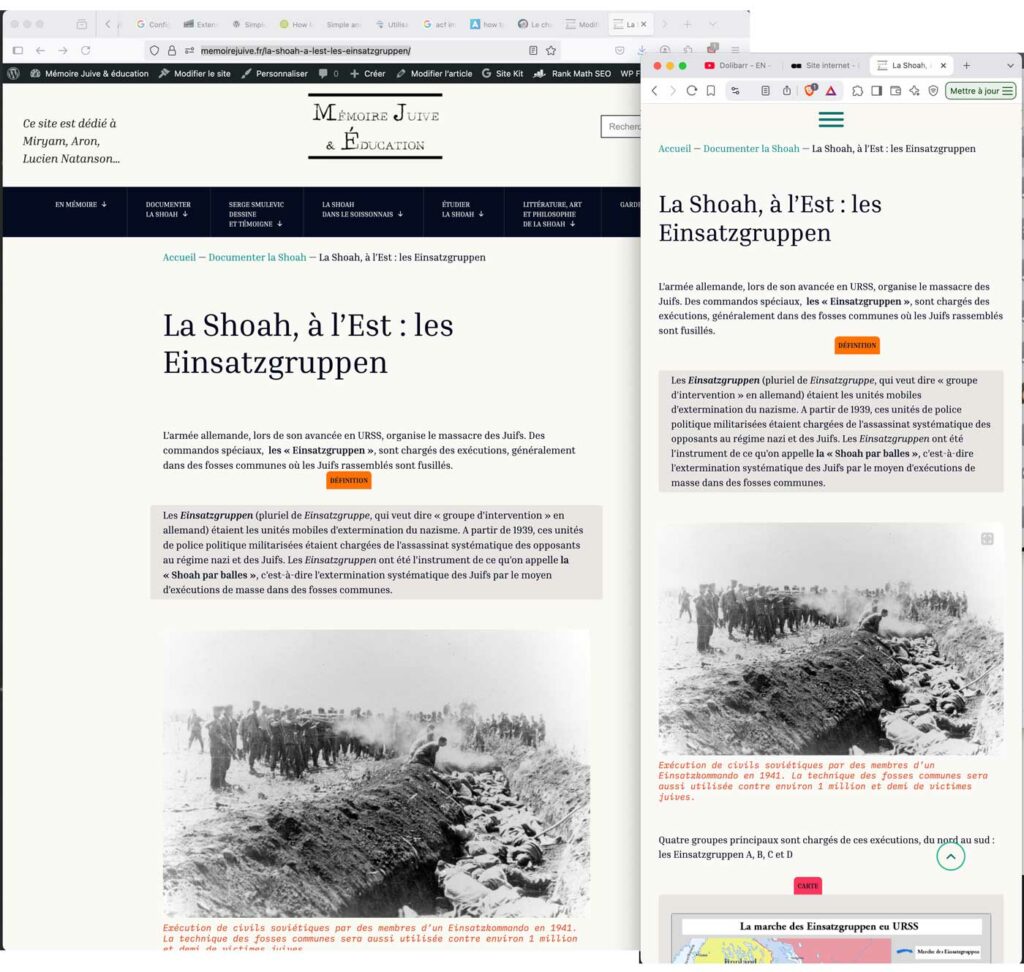
Task: Toggle image fullscreen icon on photo
Action: pos(987,538)
